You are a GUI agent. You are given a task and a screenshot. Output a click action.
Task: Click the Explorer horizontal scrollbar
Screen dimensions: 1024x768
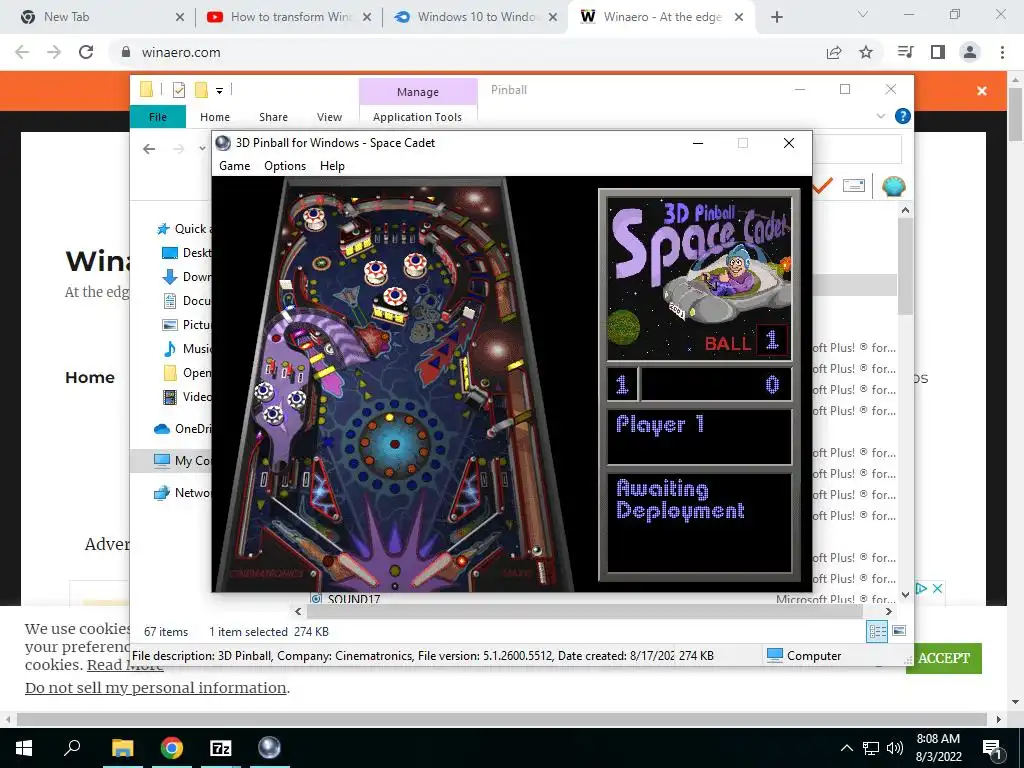584,612
